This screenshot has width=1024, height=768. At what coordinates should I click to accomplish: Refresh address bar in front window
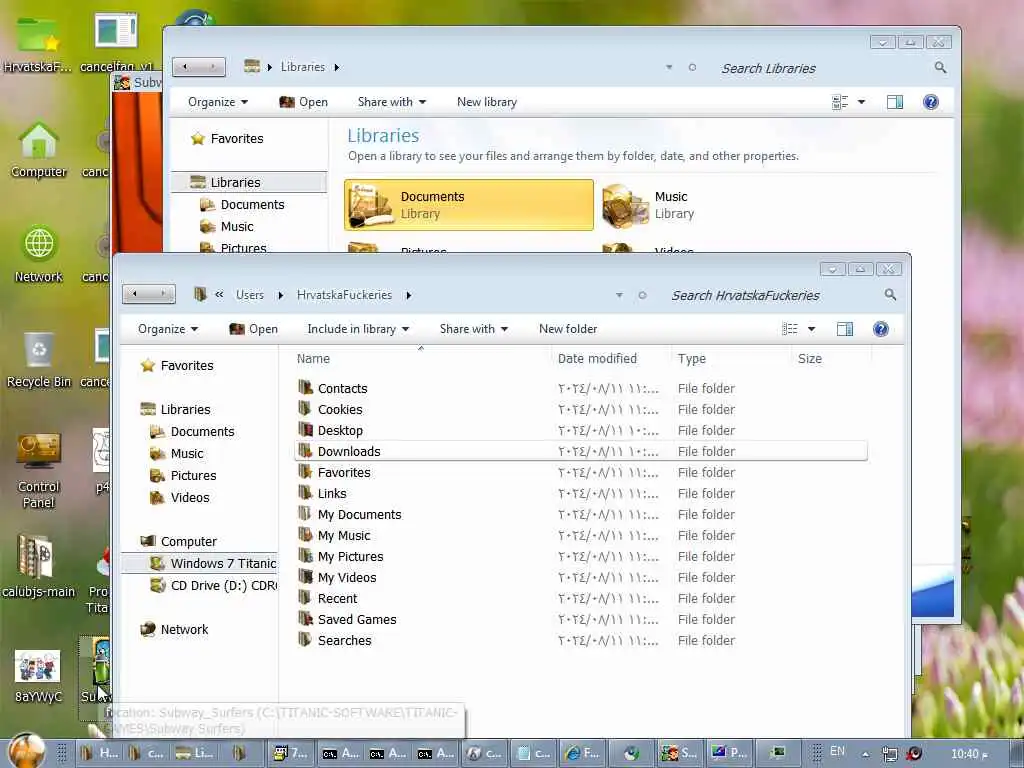pyautogui.click(x=642, y=295)
